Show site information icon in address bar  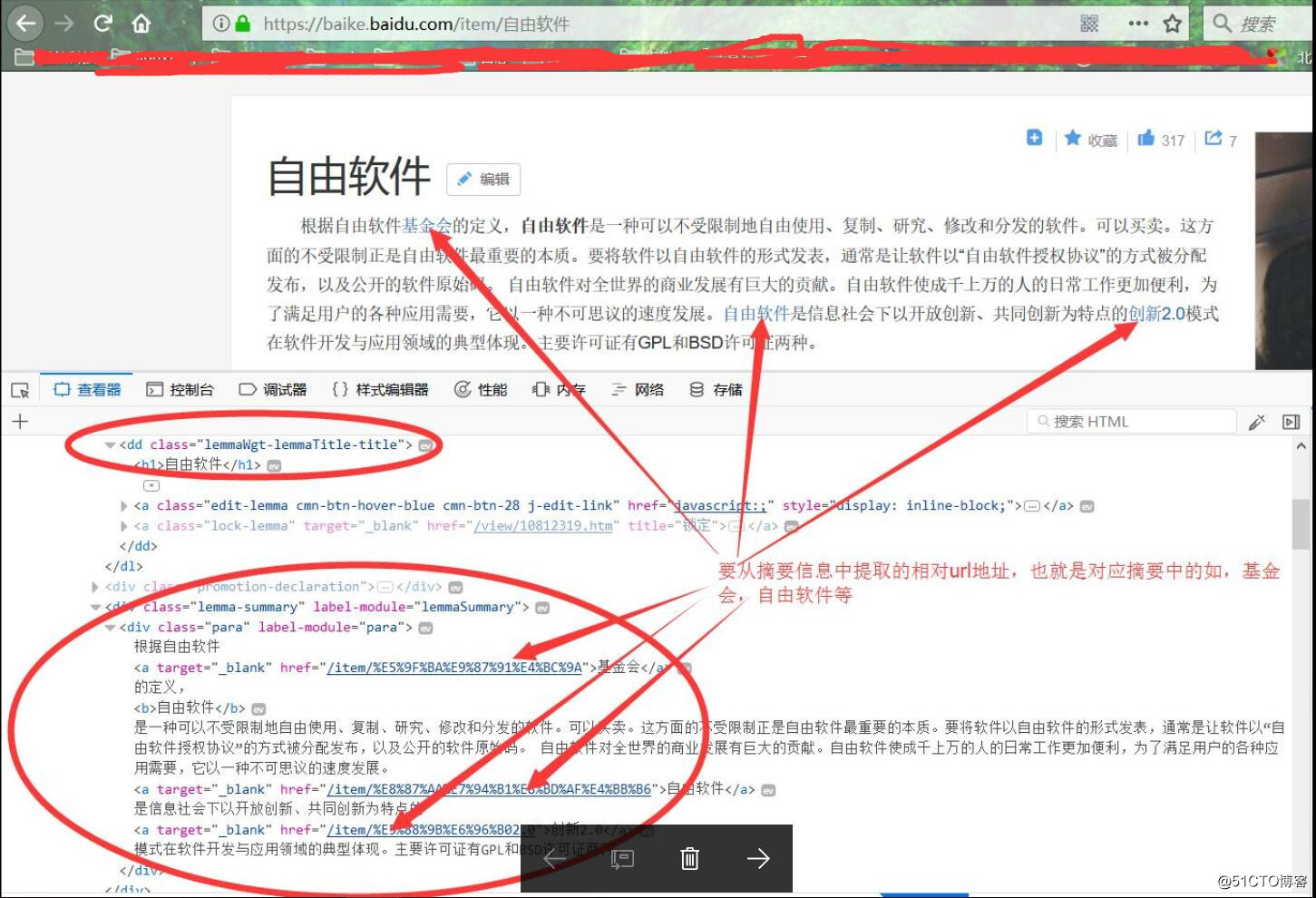[219, 24]
